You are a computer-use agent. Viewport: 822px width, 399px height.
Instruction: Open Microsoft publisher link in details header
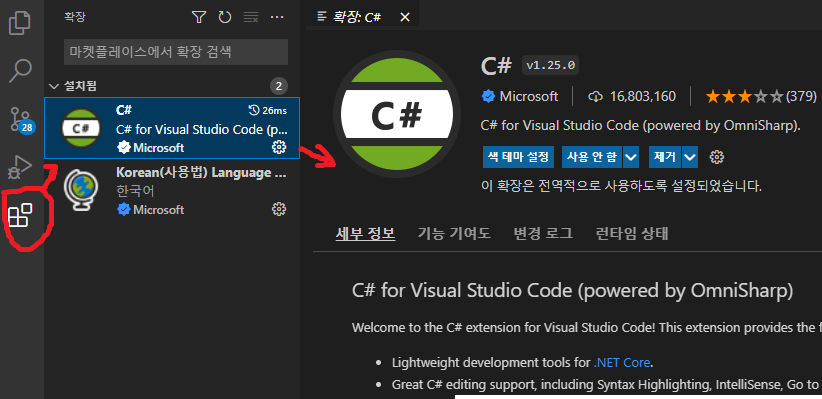[529, 96]
